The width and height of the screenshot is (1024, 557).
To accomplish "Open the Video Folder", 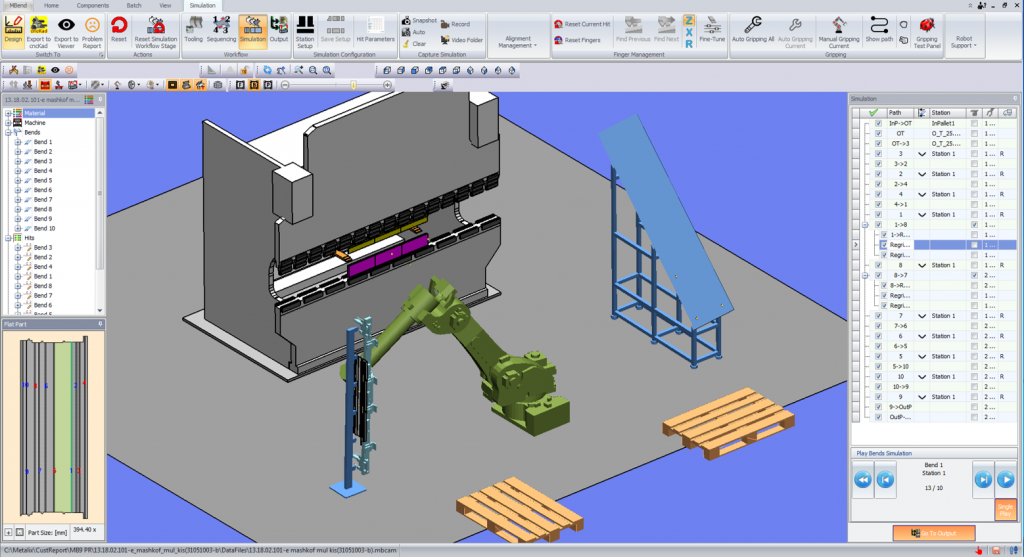I will coord(462,40).
